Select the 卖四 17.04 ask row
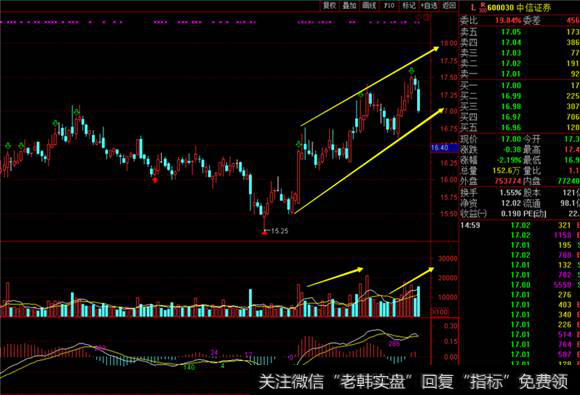 519,43
